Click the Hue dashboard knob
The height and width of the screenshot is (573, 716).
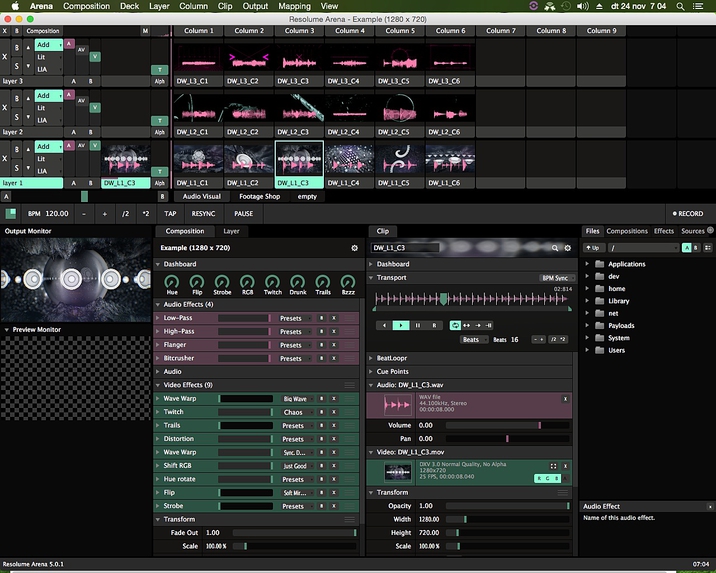point(172,283)
